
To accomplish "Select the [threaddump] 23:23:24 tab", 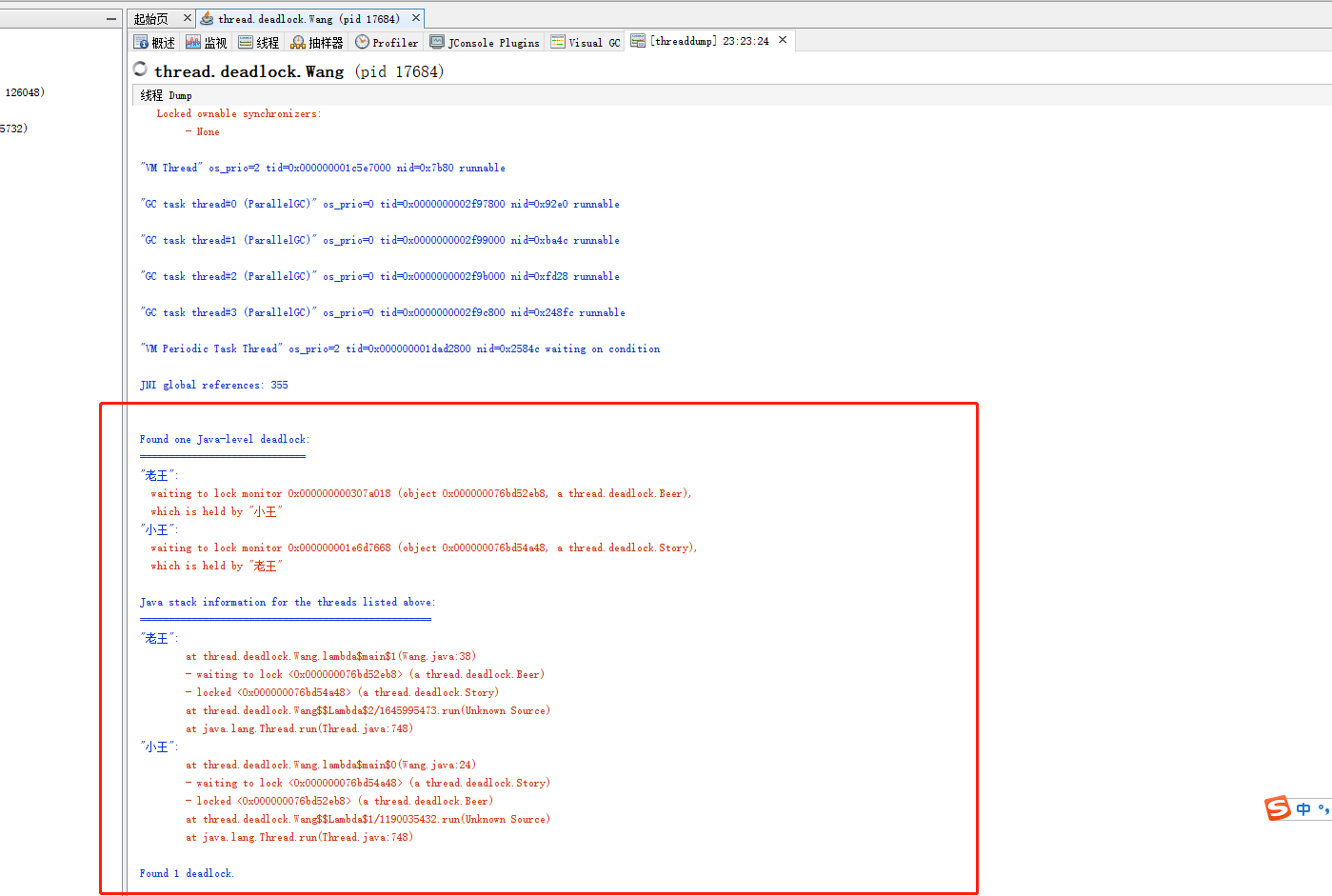I will [x=700, y=41].
